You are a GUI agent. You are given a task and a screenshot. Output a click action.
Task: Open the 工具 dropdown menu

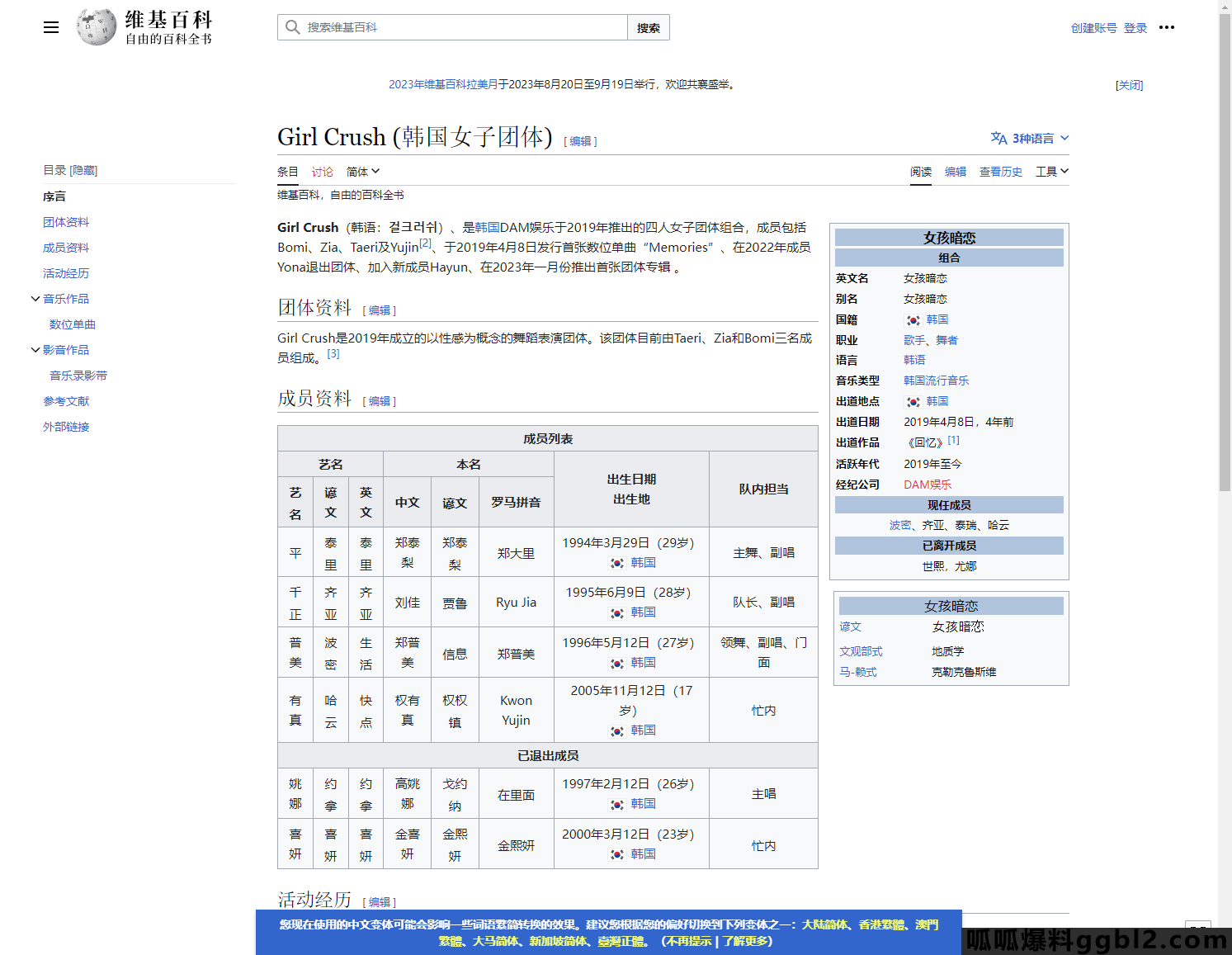tap(1052, 172)
